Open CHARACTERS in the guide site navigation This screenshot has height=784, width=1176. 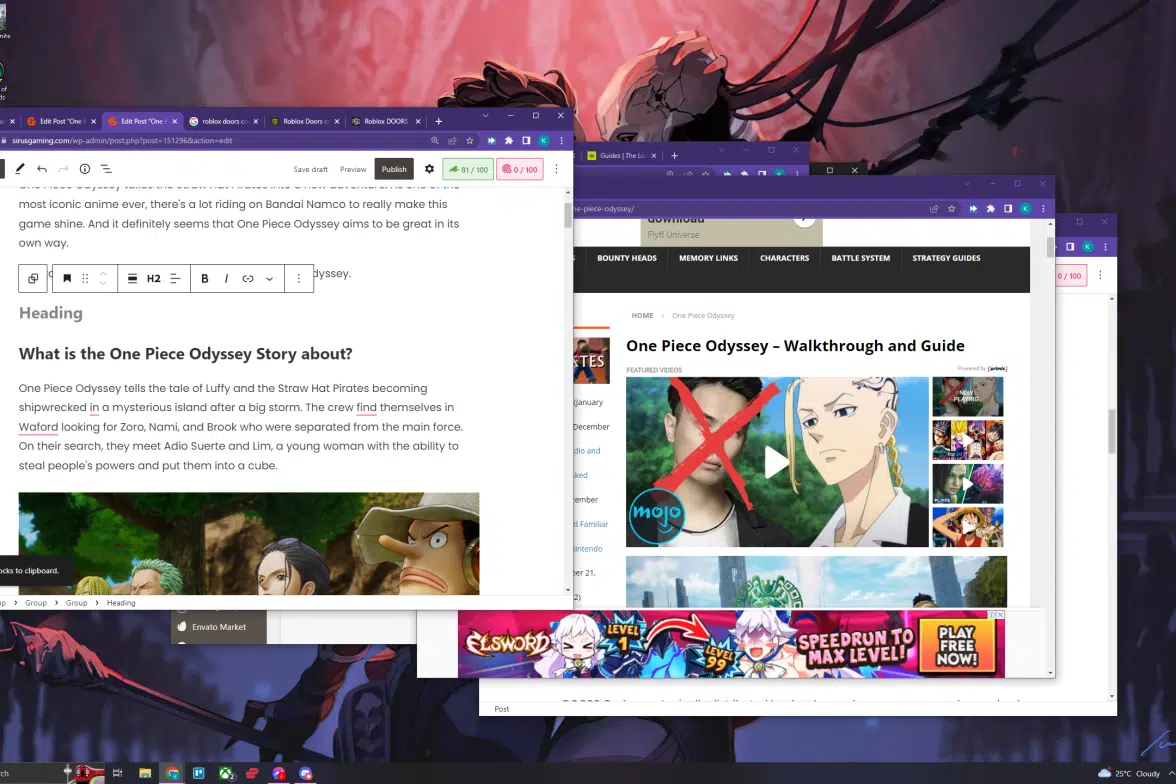784,258
